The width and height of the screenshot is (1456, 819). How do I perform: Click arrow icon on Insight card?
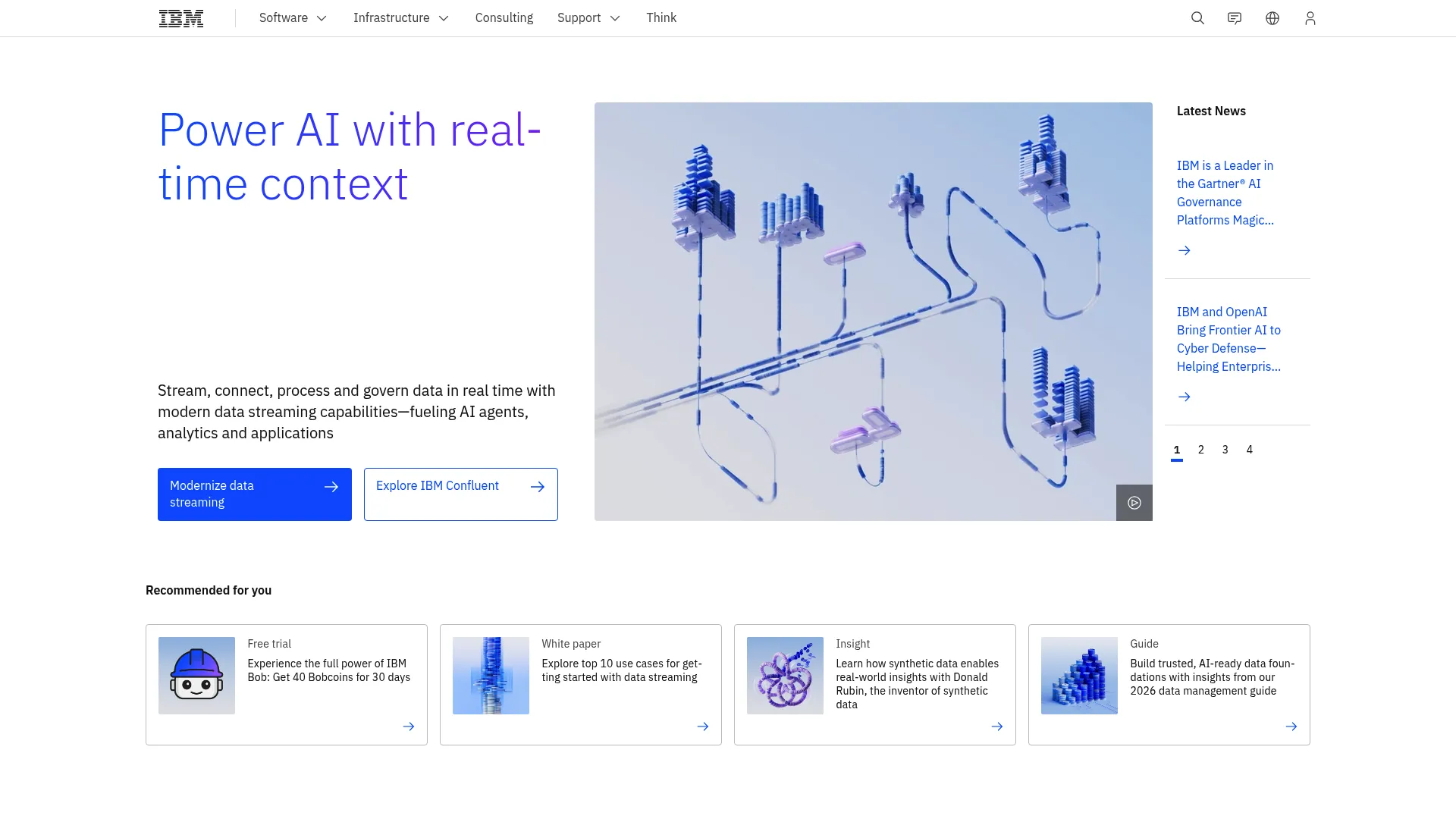[x=997, y=726]
